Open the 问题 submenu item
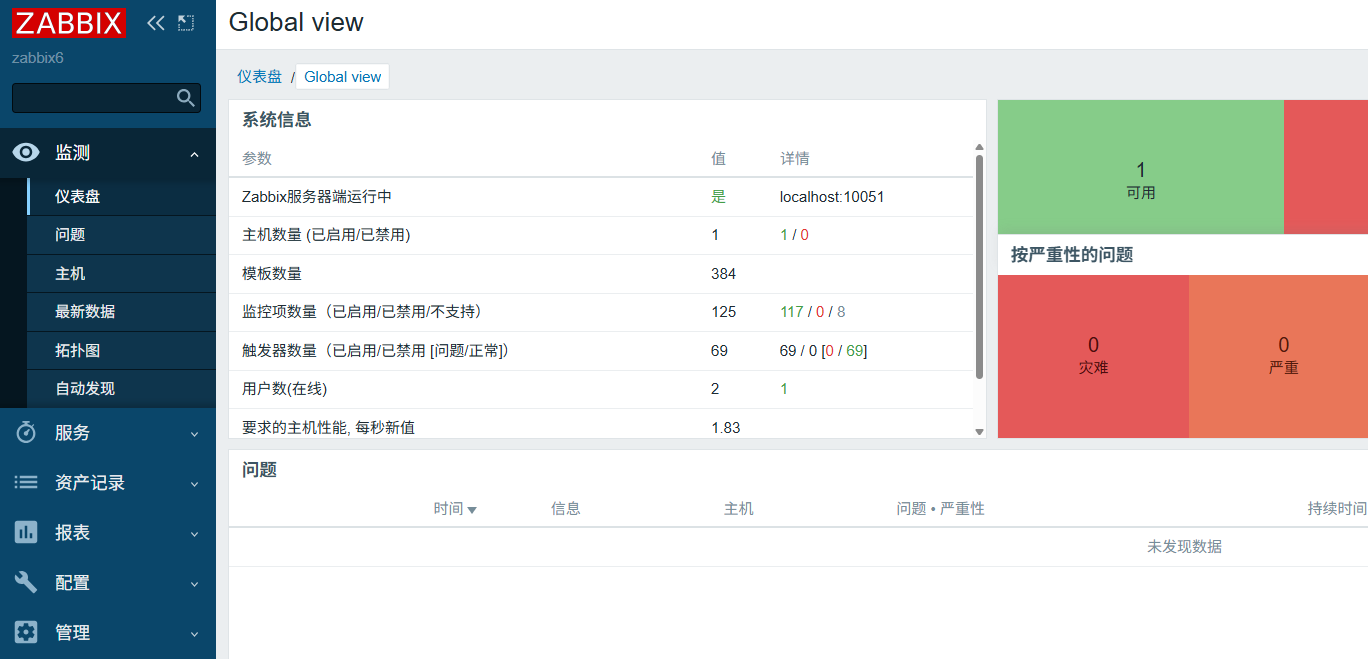This screenshot has width=1368, height=659. tap(70, 235)
